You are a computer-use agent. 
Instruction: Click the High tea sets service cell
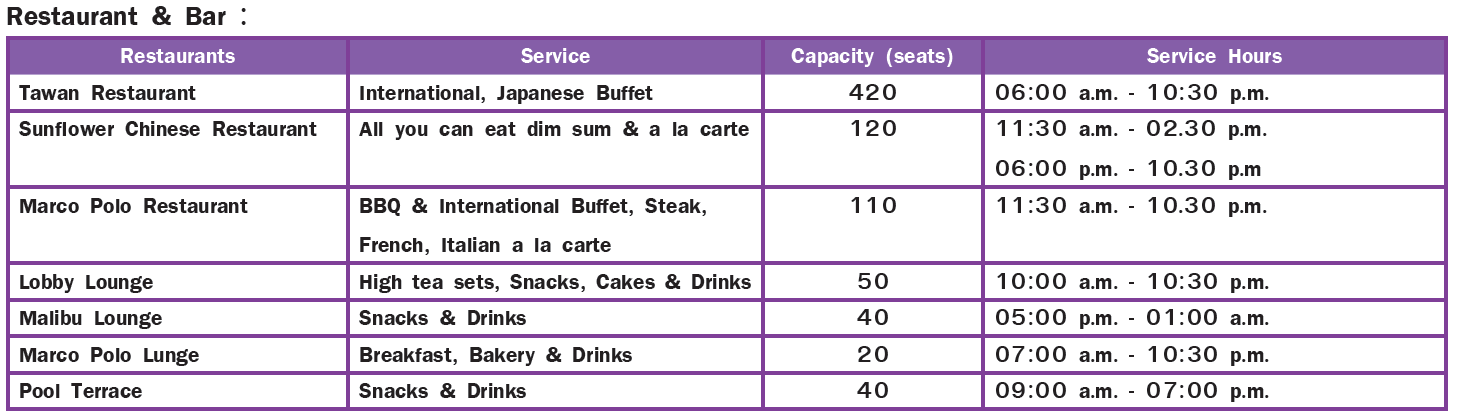555,282
